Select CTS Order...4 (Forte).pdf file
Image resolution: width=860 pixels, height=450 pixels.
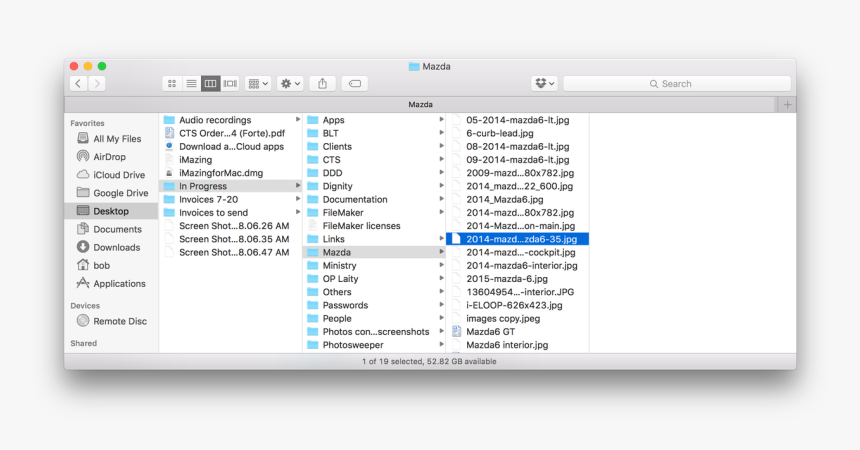[230, 133]
